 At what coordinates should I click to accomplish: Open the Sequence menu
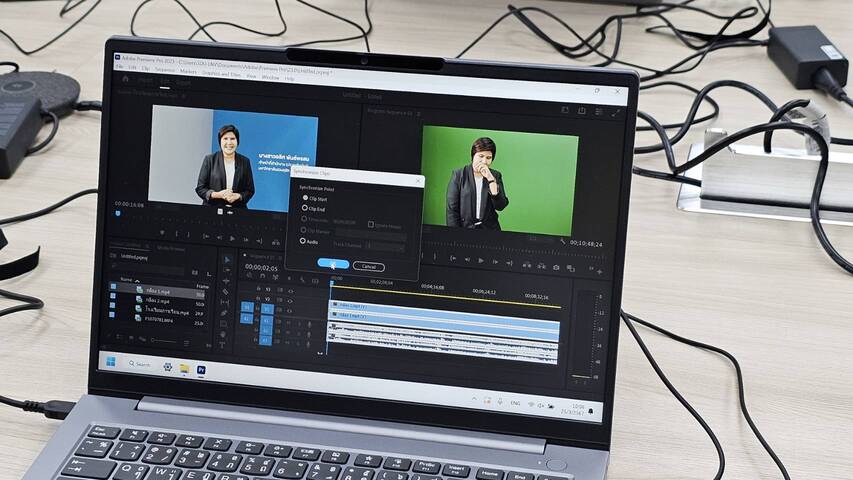(x=165, y=70)
